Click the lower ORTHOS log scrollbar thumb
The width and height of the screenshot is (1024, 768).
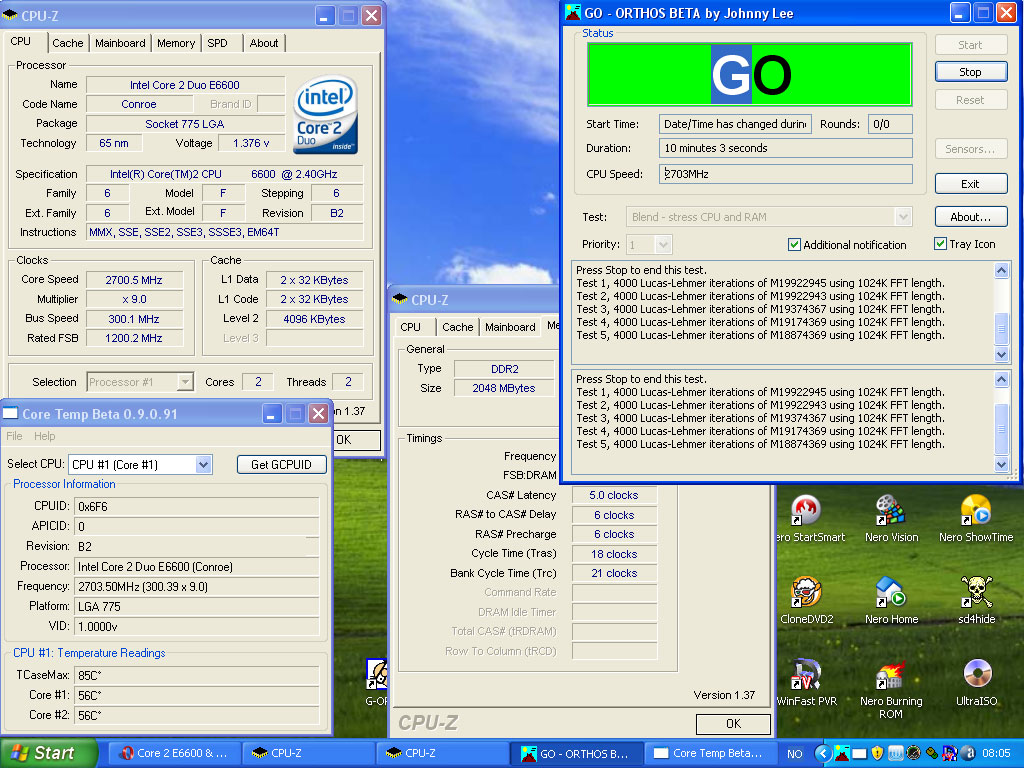(x=1001, y=428)
